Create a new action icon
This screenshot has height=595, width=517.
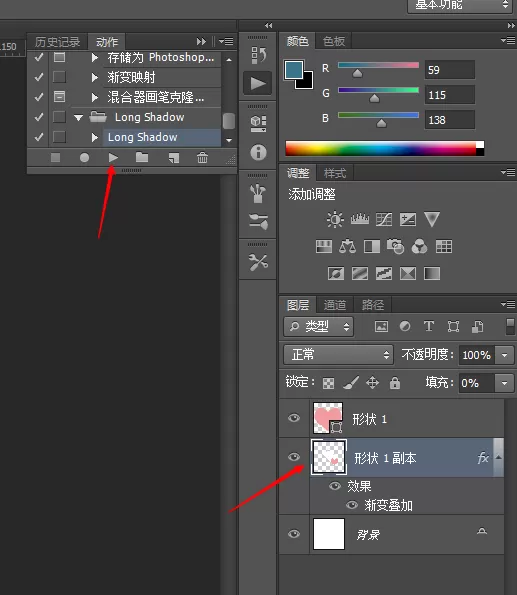[x=174, y=158]
